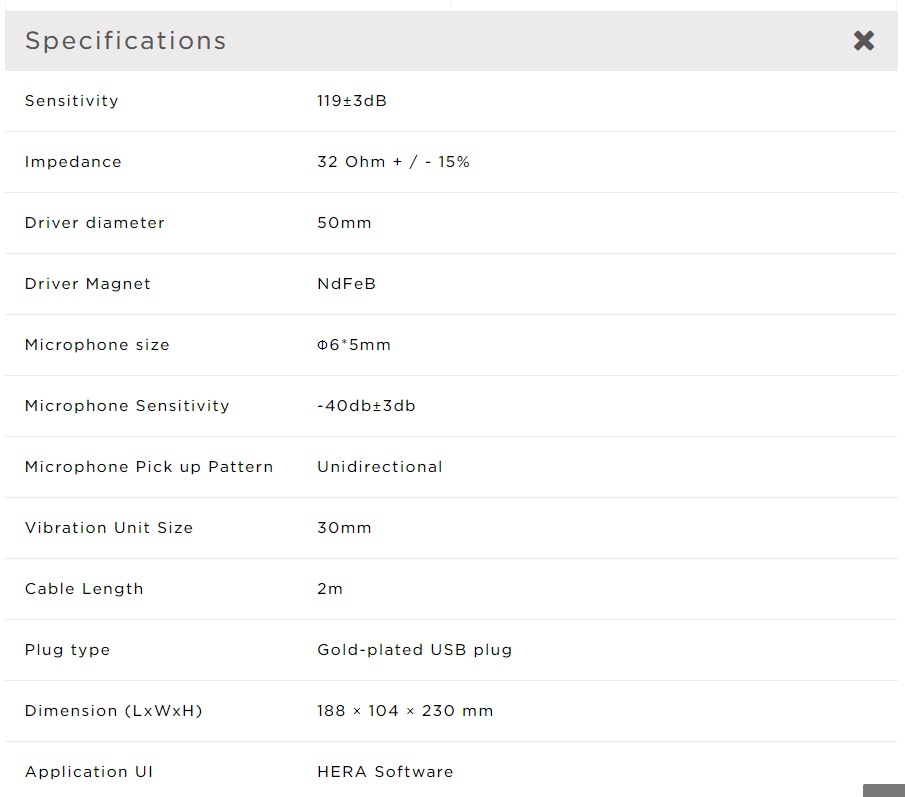Click the Unidirectional pattern value
The height and width of the screenshot is (797, 905).
pos(380,467)
